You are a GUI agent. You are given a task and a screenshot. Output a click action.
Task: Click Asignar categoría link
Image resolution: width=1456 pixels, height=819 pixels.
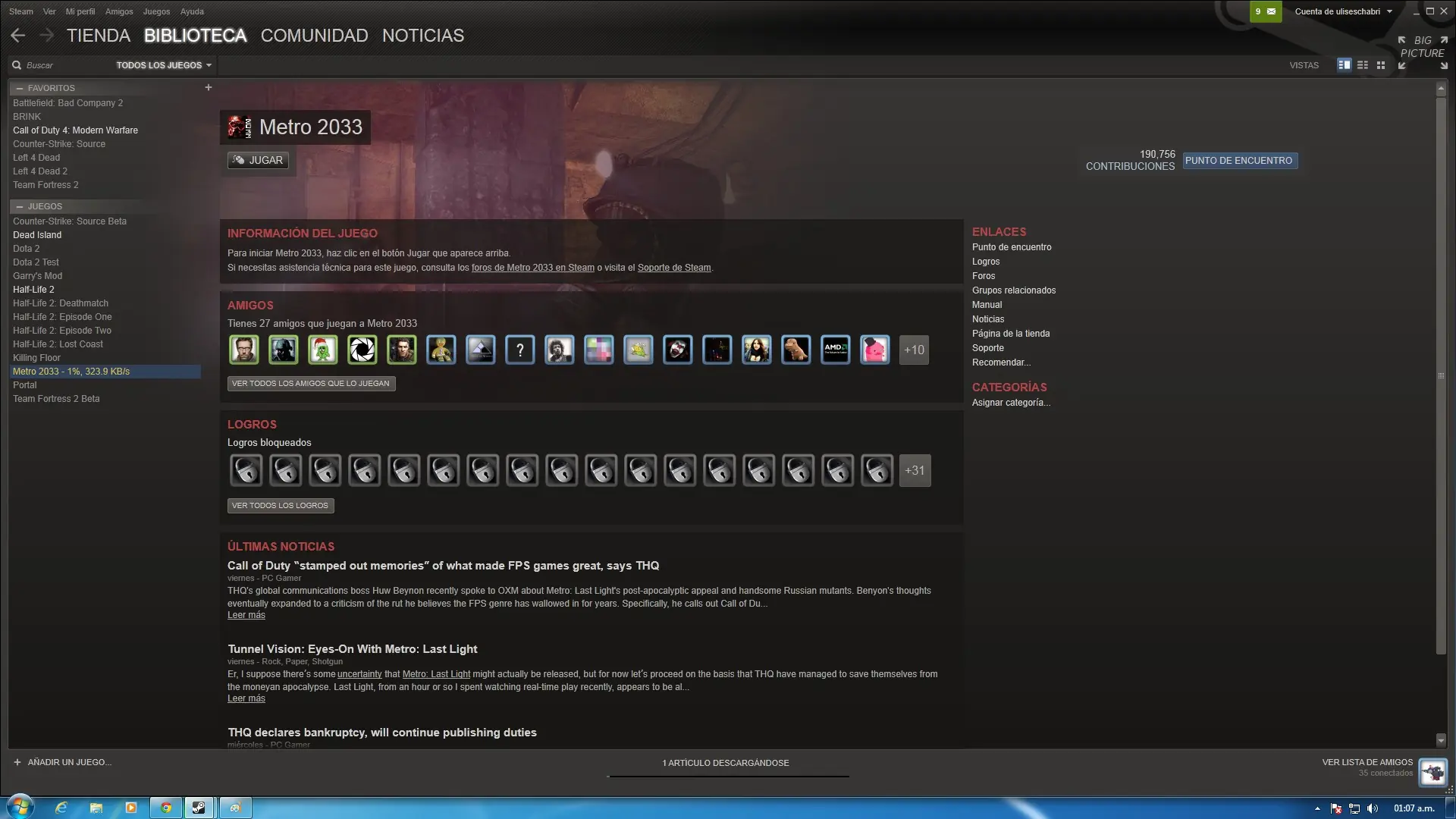coord(1011,403)
